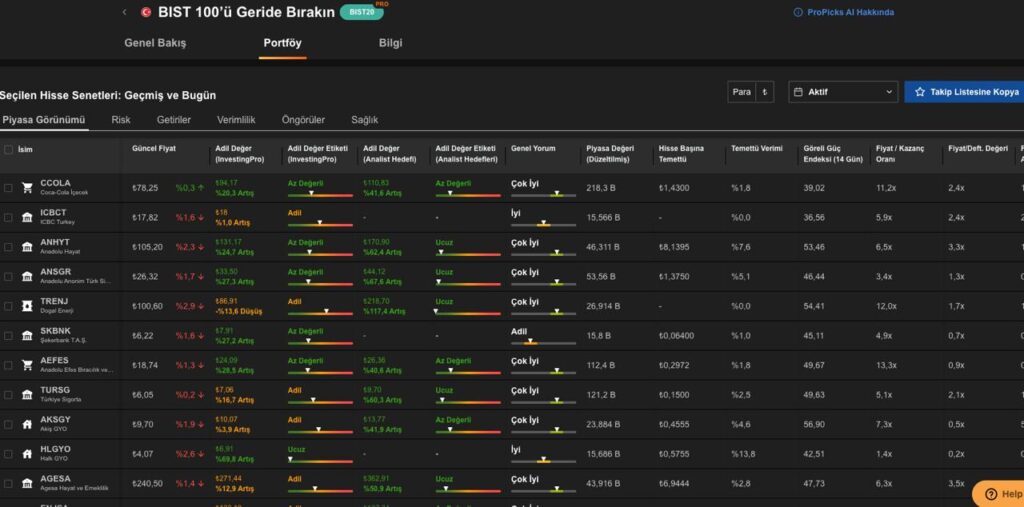The height and width of the screenshot is (507, 1024).
Task: Click the HLGYO dividend yield %13,8
Action: tap(743, 453)
